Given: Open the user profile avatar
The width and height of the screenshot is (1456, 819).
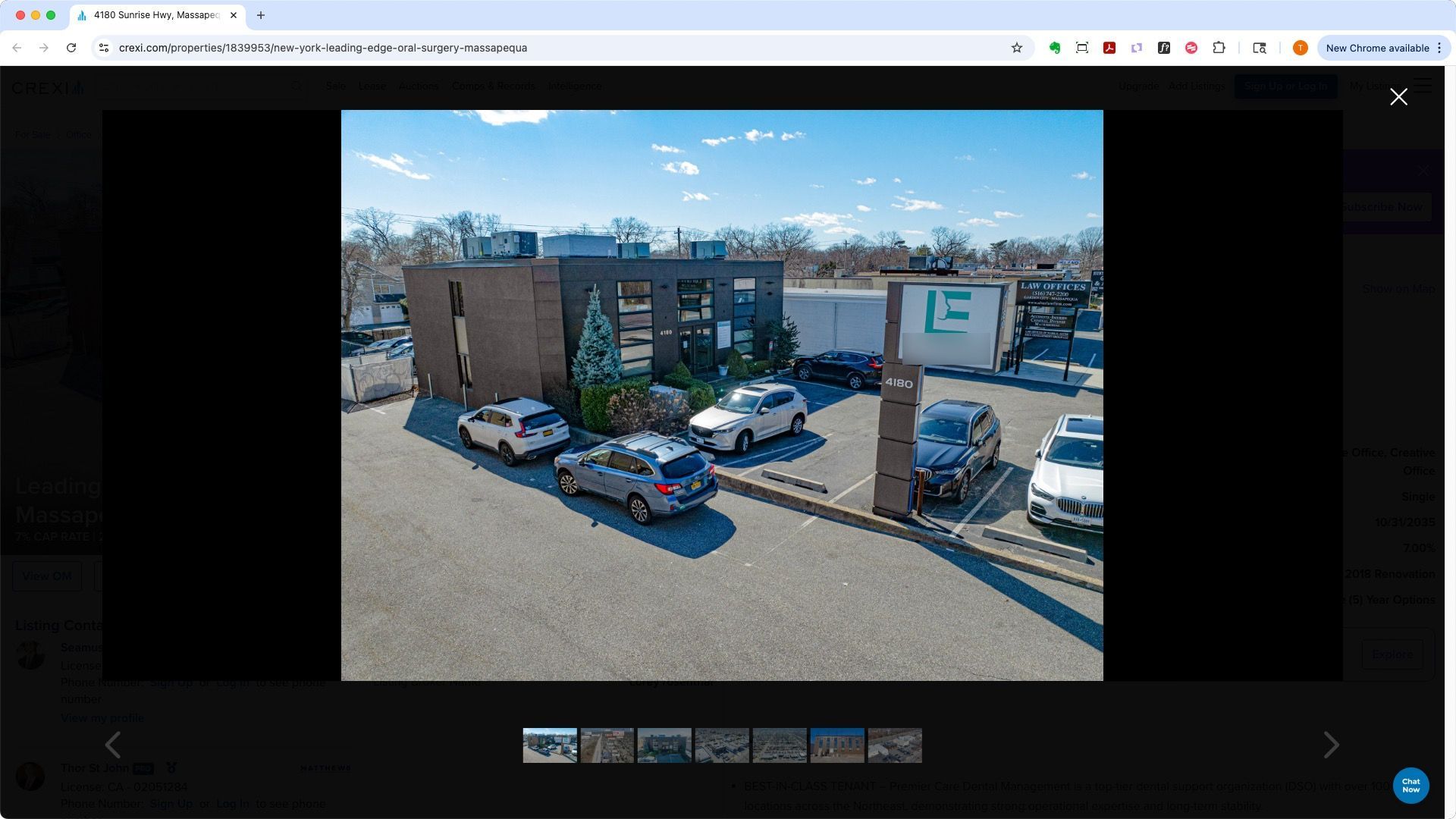Looking at the screenshot, I should pos(1300,48).
